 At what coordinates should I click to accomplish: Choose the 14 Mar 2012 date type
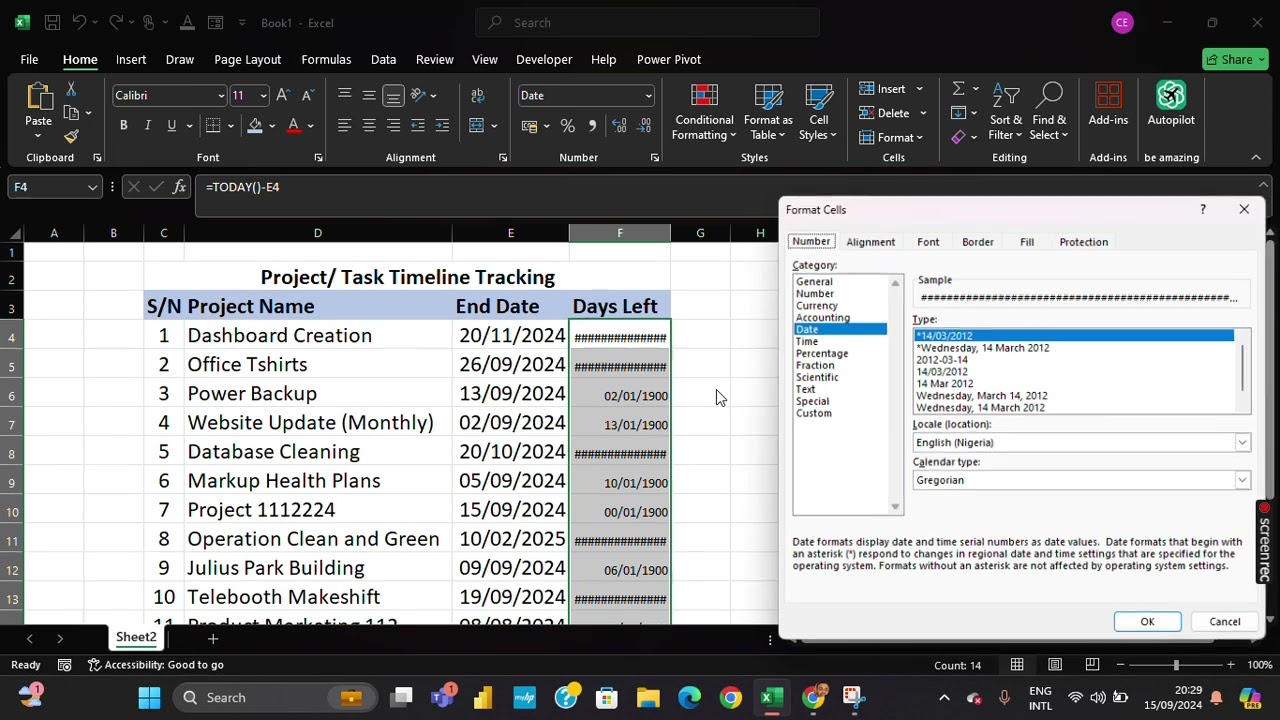(x=945, y=384)
